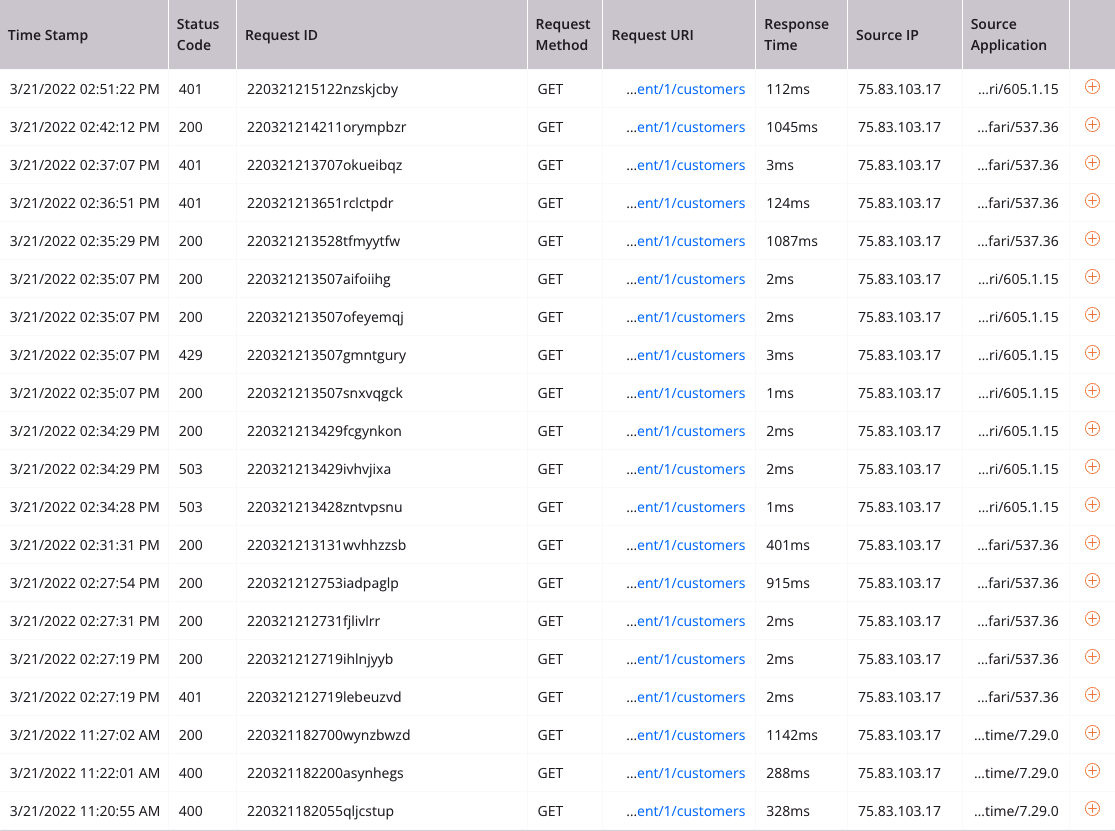Click the Request ID column header
The height and width of the screenshot is (831, 1115).
[x=281, y=35]
